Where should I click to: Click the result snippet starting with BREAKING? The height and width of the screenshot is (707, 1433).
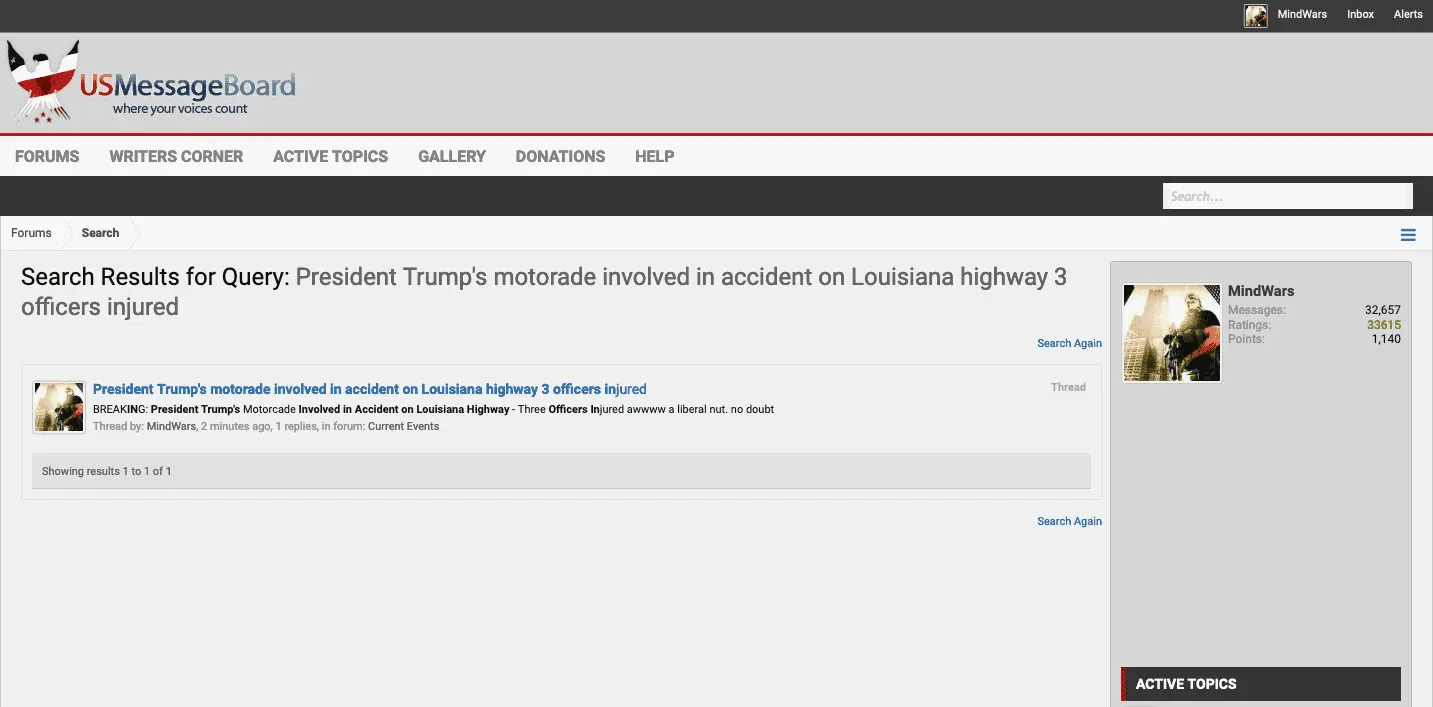(x=433, y=409)
